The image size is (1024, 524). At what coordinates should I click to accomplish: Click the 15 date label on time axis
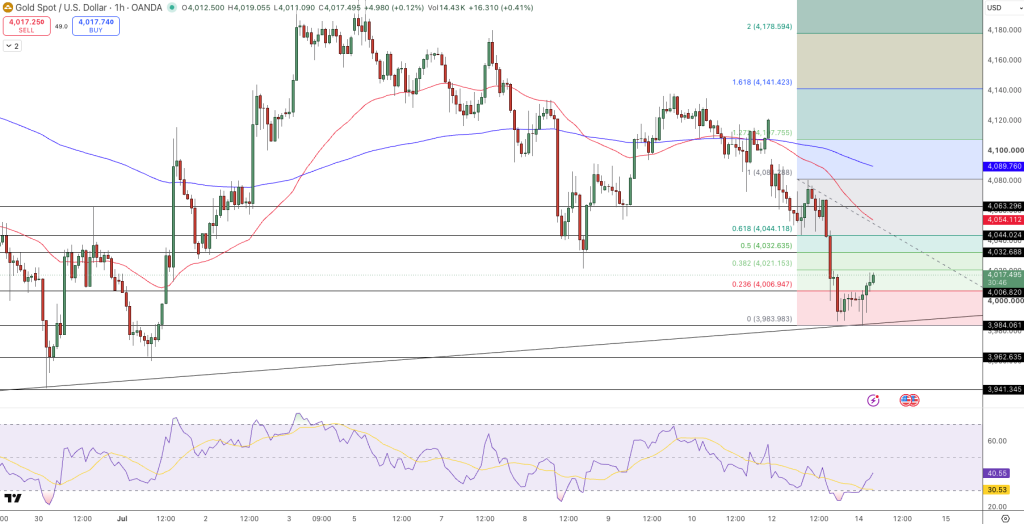946,519
